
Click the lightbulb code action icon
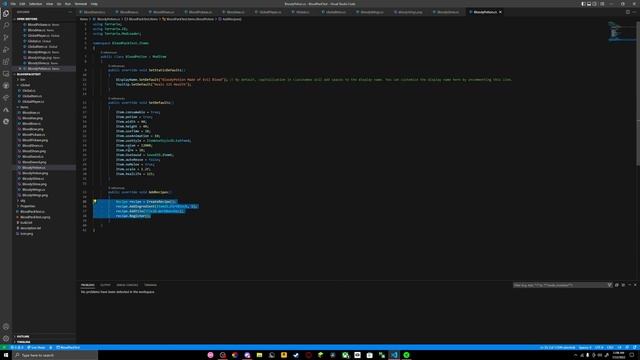pos(95,201)
